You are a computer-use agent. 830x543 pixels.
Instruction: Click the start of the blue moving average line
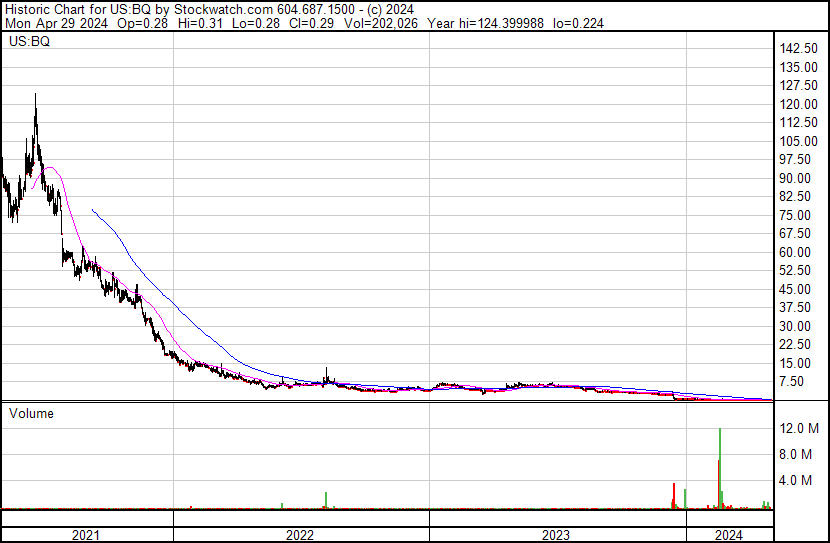pos(92,209)
